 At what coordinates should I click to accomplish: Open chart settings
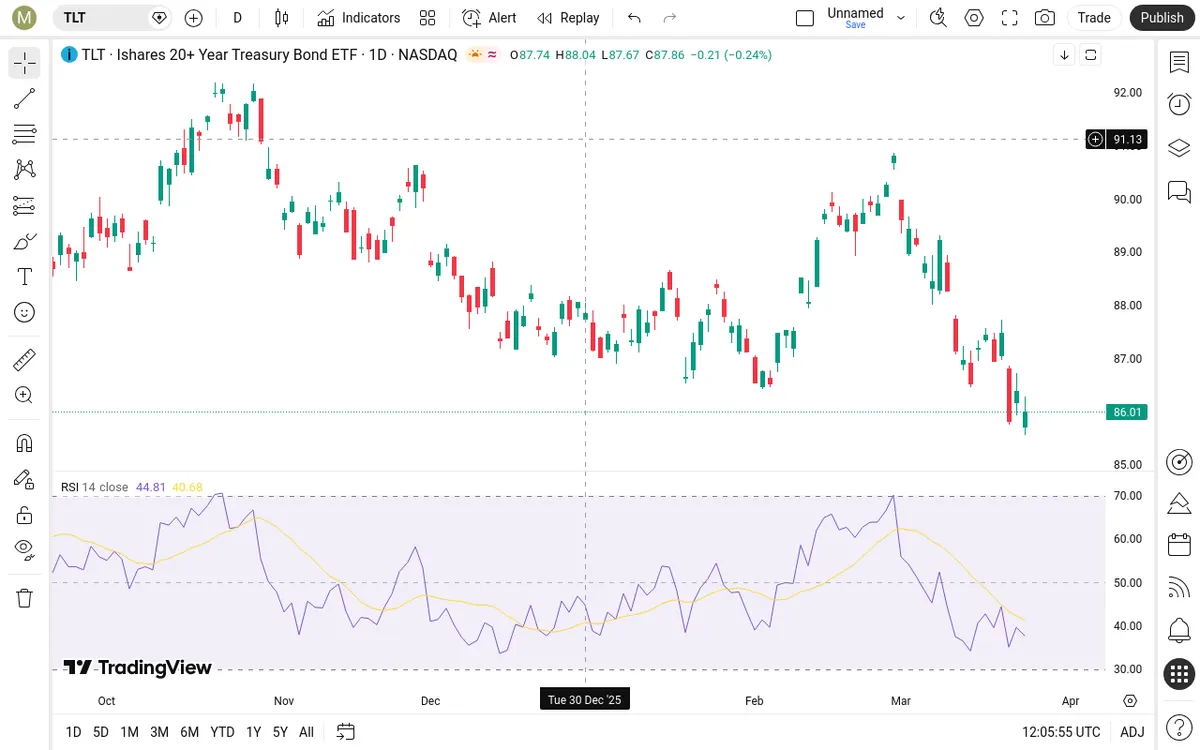(974, 17)
